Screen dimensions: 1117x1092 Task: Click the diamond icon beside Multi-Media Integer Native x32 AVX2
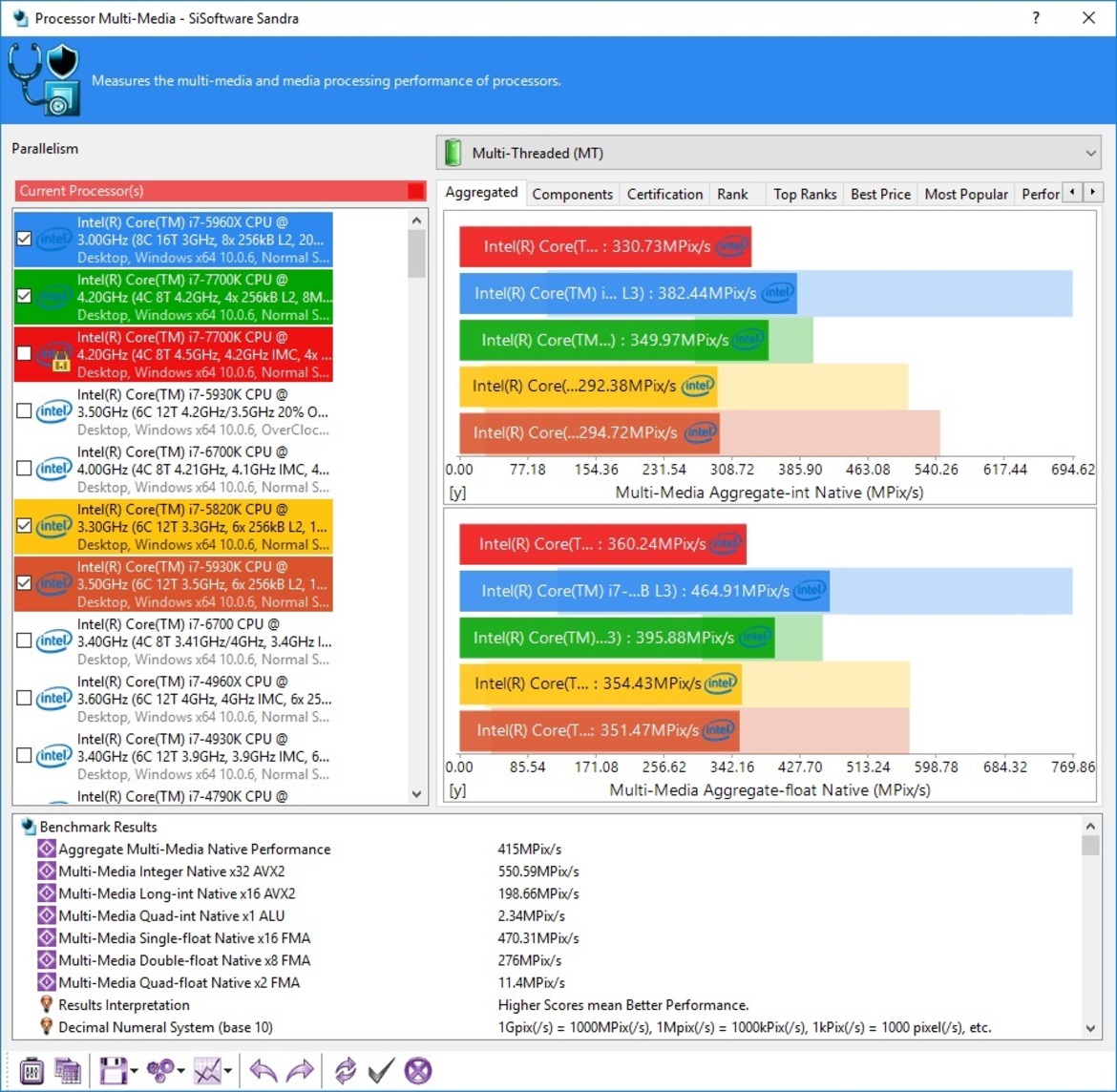(x=47, y=871)
